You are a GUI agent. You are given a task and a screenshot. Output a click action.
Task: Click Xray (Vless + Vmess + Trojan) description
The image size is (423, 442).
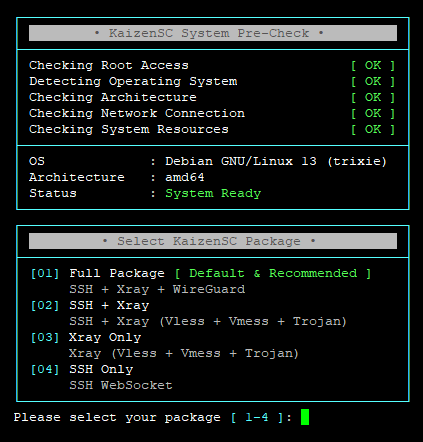tap(184, 353)
